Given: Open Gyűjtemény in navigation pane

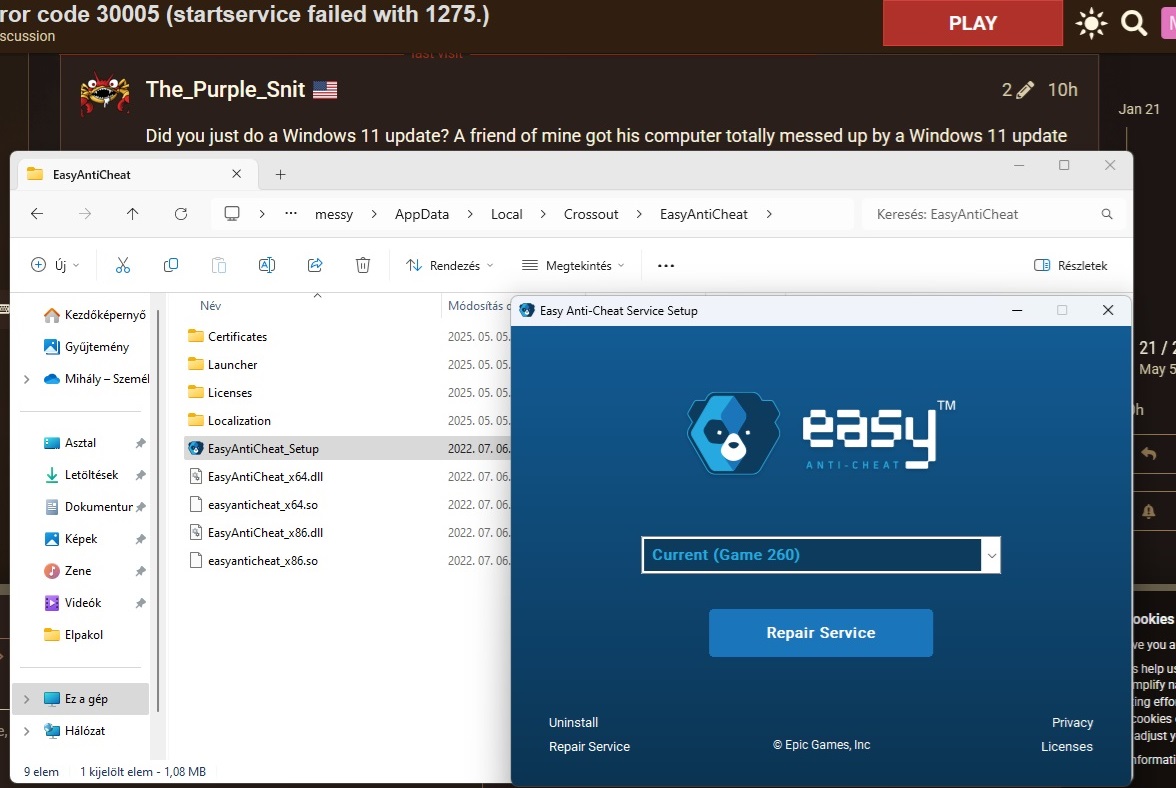Looking at the screenshot, I should pyautogui.click(x=86, y=347).
